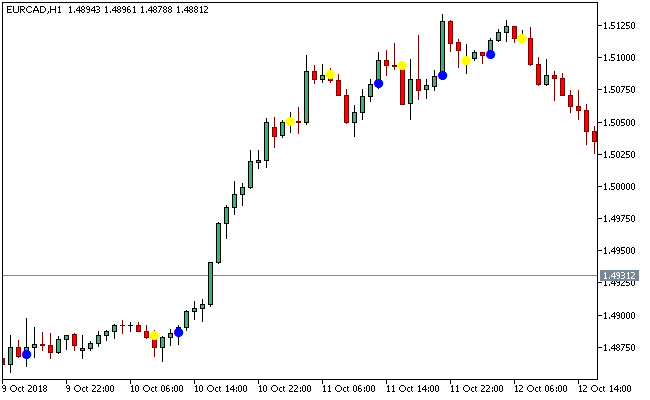Click the yellow dot just after 11 Oct 06:00
This screenshot has height=400, width=650.
330,75
